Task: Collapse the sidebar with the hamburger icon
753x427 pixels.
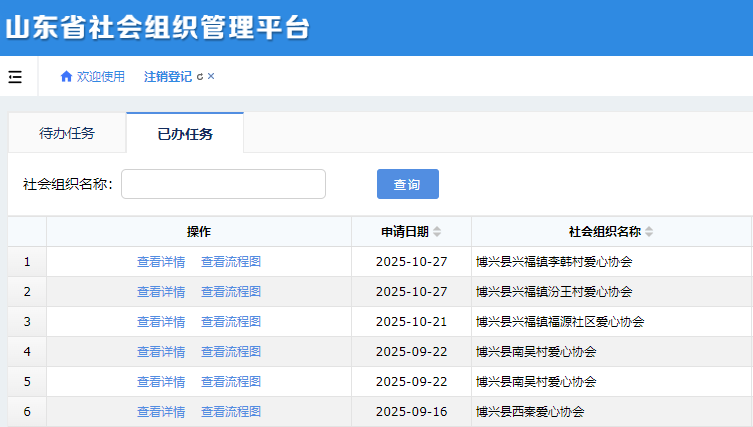Action: [15, 77]
